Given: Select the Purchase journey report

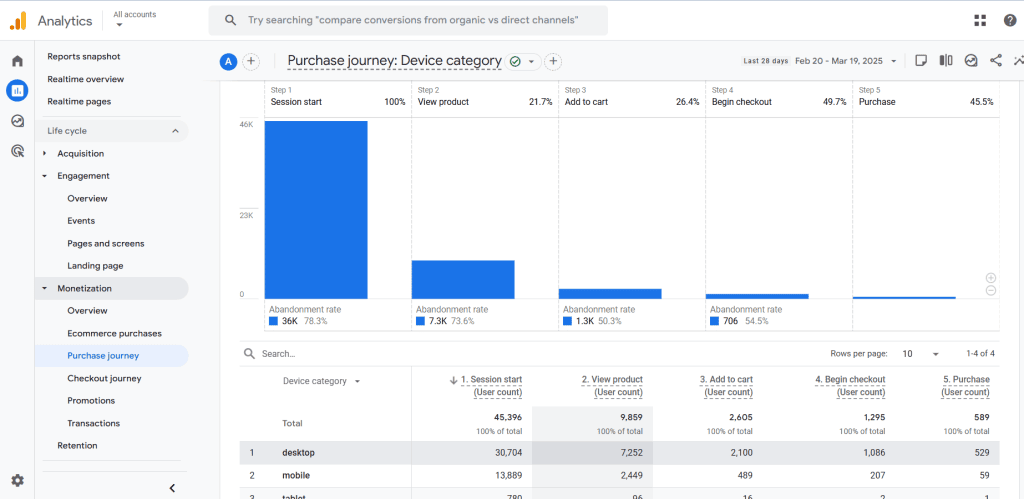Looking at the screenshot, I should (103, 356).
